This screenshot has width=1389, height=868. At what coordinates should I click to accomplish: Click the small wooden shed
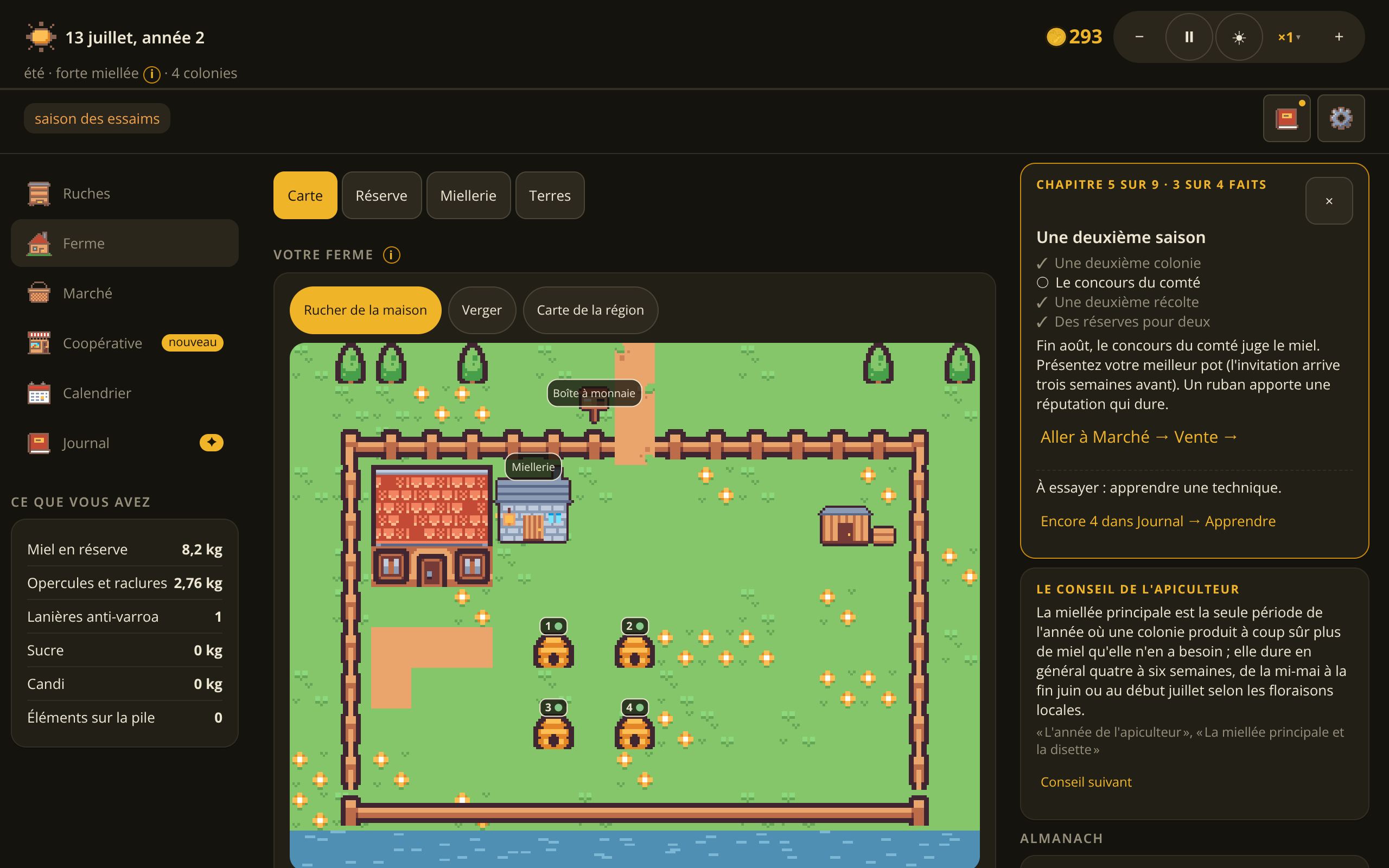856,525
